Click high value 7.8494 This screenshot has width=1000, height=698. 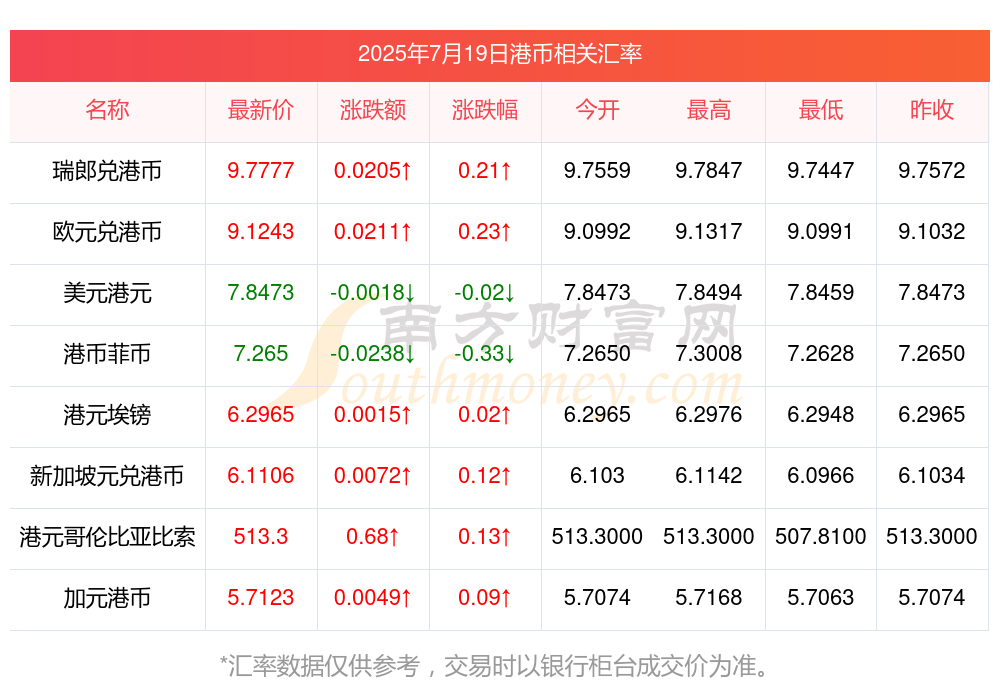point(709,292)
